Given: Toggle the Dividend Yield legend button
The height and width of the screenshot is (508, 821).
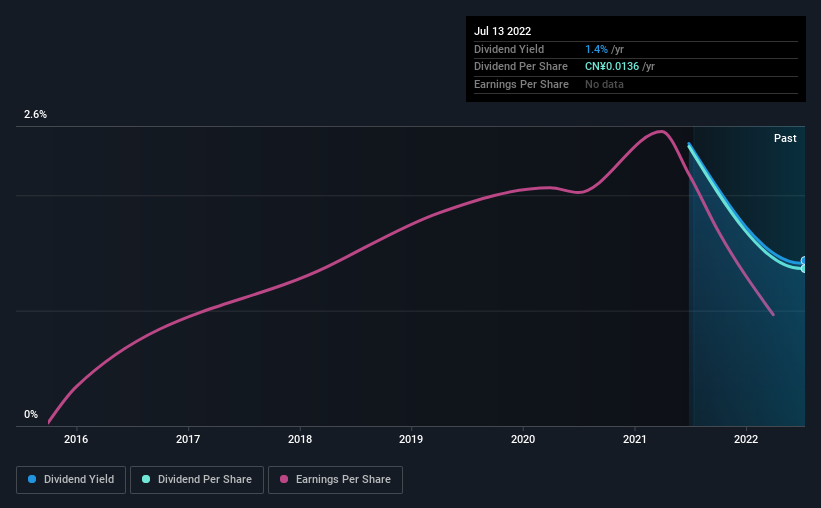Looking at the screenshot, I should click(71, 480).
